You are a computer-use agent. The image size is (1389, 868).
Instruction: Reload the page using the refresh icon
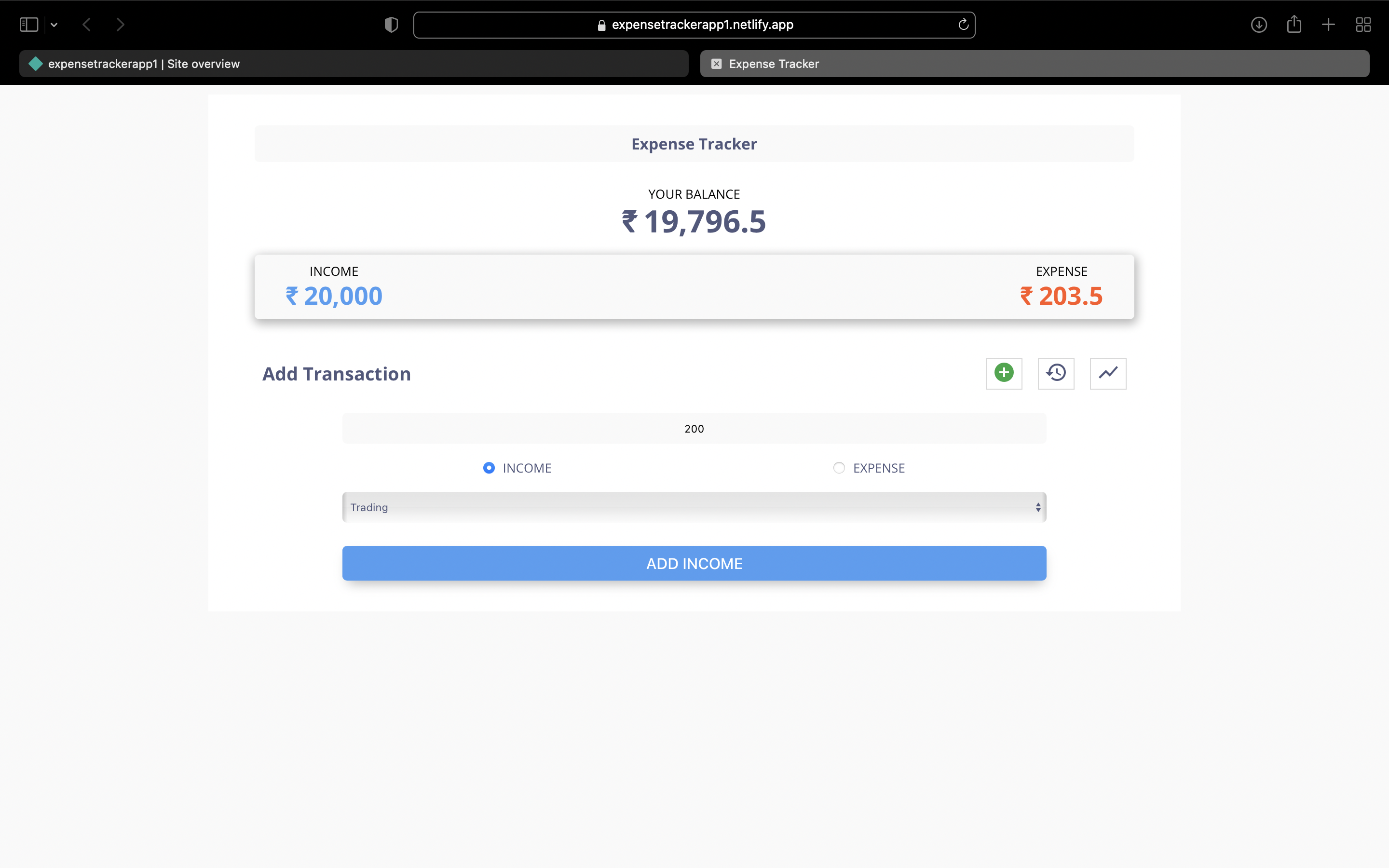point(962,24)
